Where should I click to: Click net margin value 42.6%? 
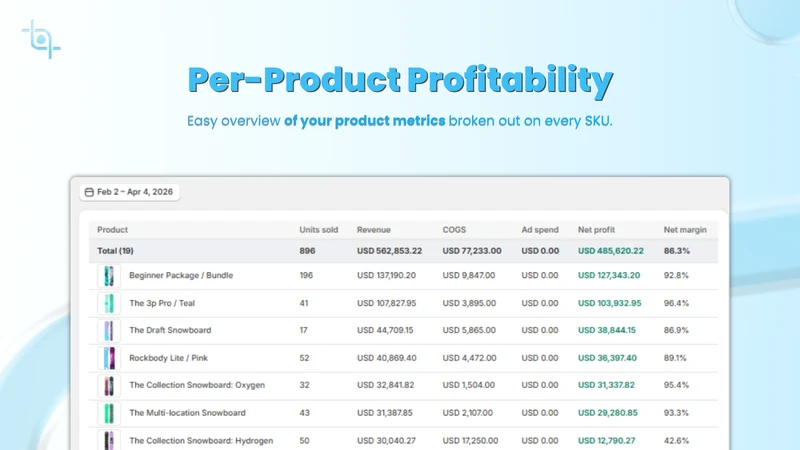point(676,440)
